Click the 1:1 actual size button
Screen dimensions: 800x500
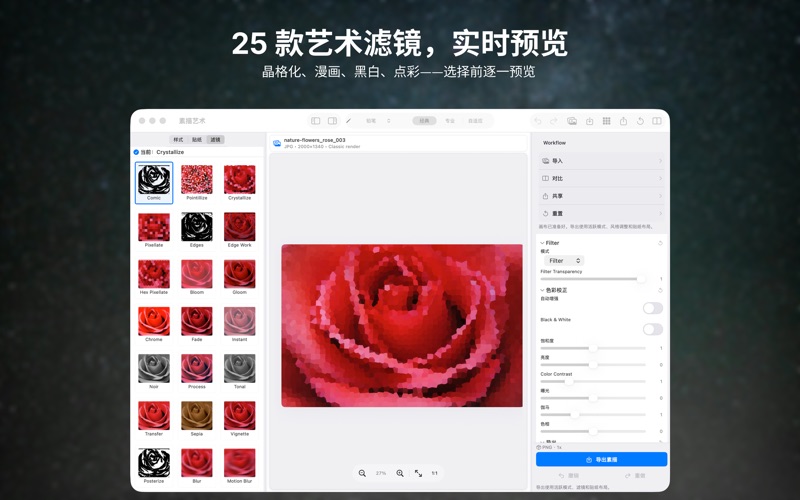pos(435,473)
